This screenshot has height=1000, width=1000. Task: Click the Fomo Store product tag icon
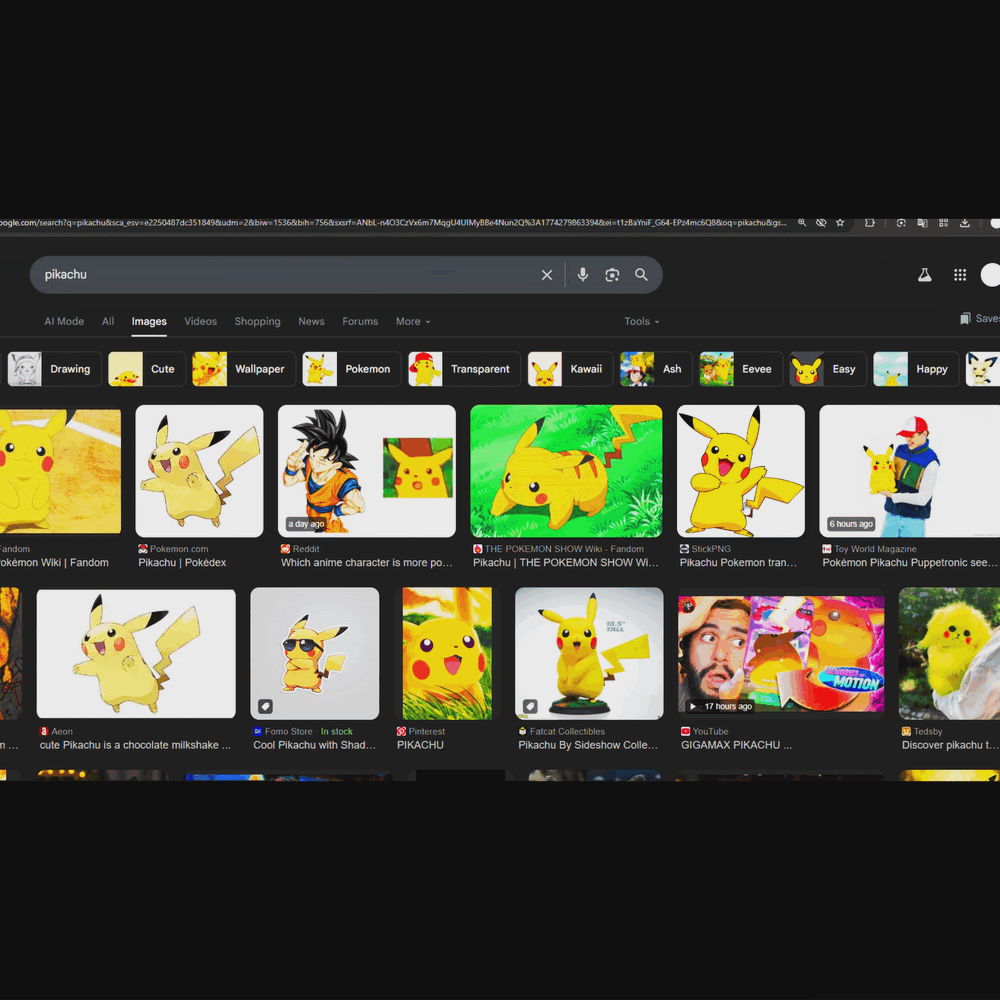point(265,706)
